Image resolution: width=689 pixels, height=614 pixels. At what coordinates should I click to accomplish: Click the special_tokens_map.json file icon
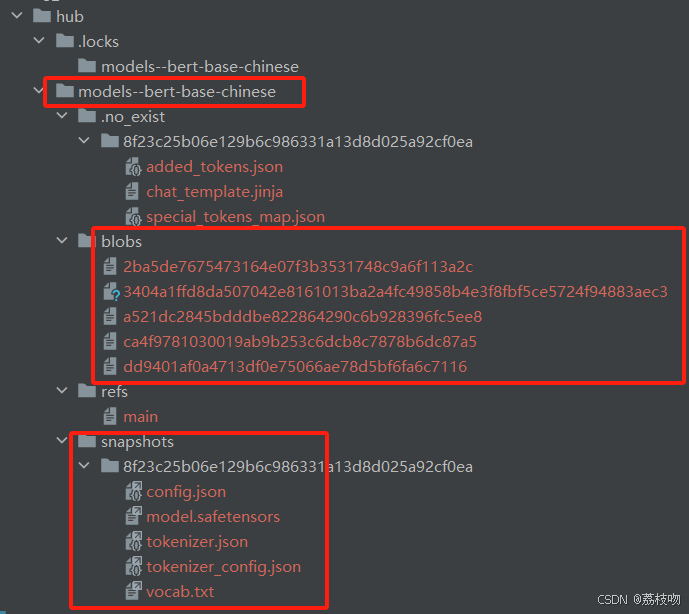pyautogui.click(x=133, y=217)
